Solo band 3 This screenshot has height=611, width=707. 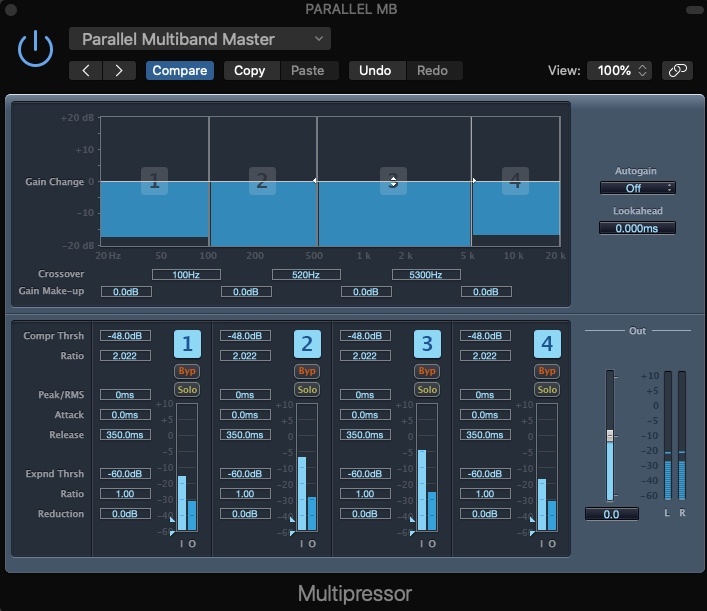point(427,390)
